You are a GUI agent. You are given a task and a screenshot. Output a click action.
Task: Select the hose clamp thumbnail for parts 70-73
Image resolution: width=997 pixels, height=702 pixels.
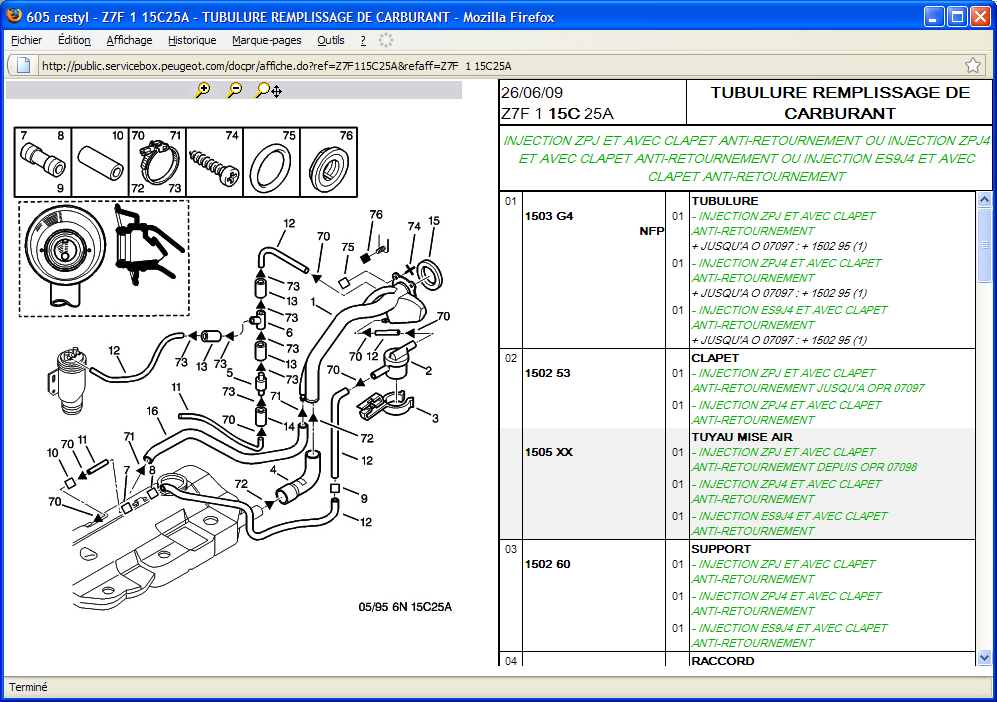158,160
